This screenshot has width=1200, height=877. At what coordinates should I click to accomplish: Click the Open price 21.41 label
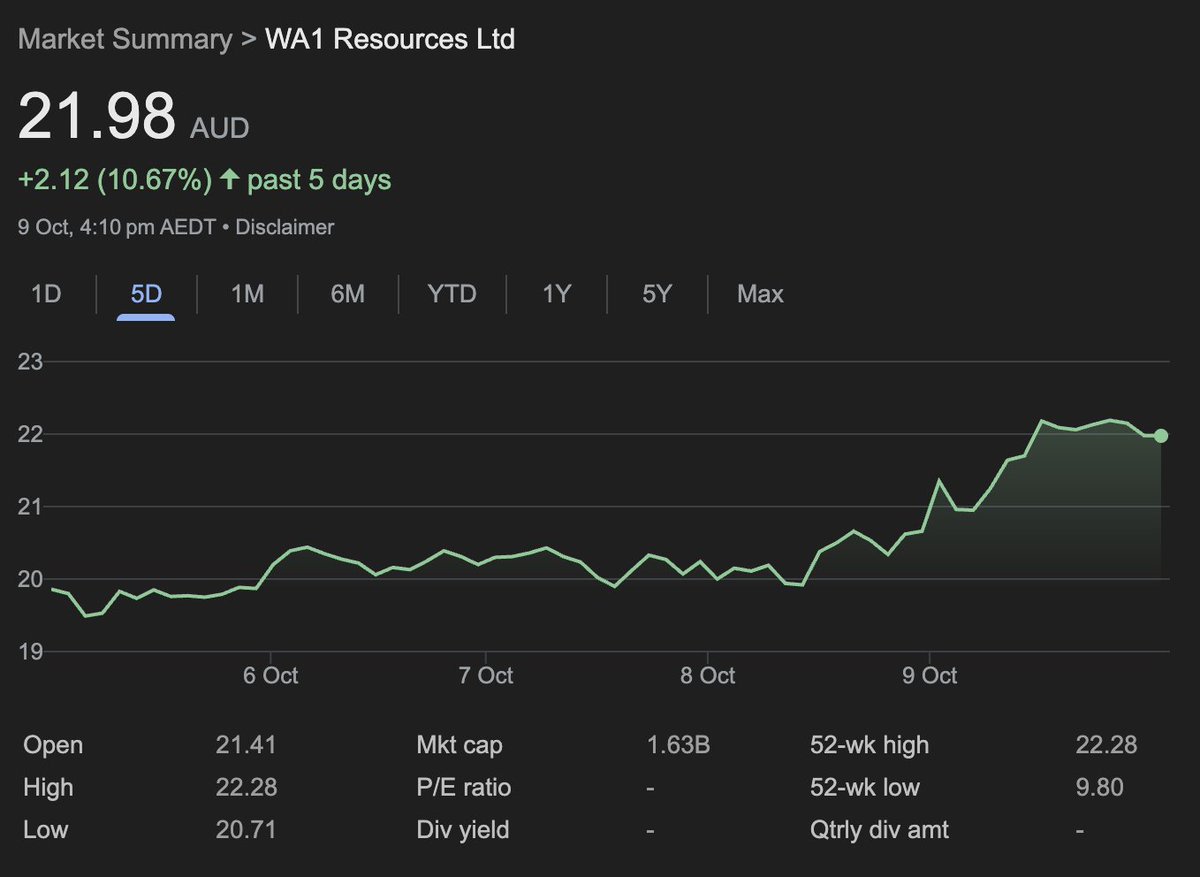pos(52,744)
